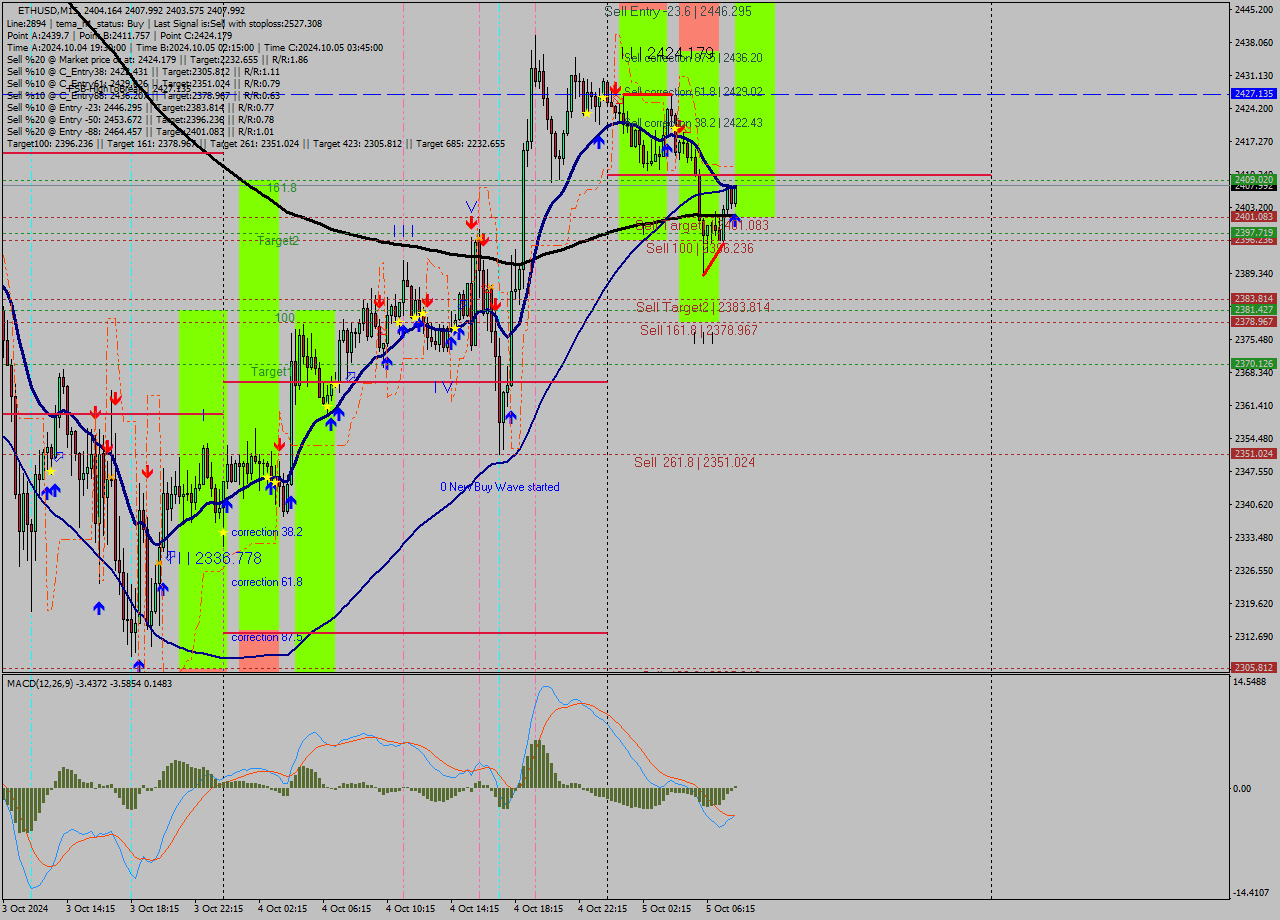Click the 2389.340 price scale value
The width and height of the screenshot is (1280, 920).
(1253, 273)
